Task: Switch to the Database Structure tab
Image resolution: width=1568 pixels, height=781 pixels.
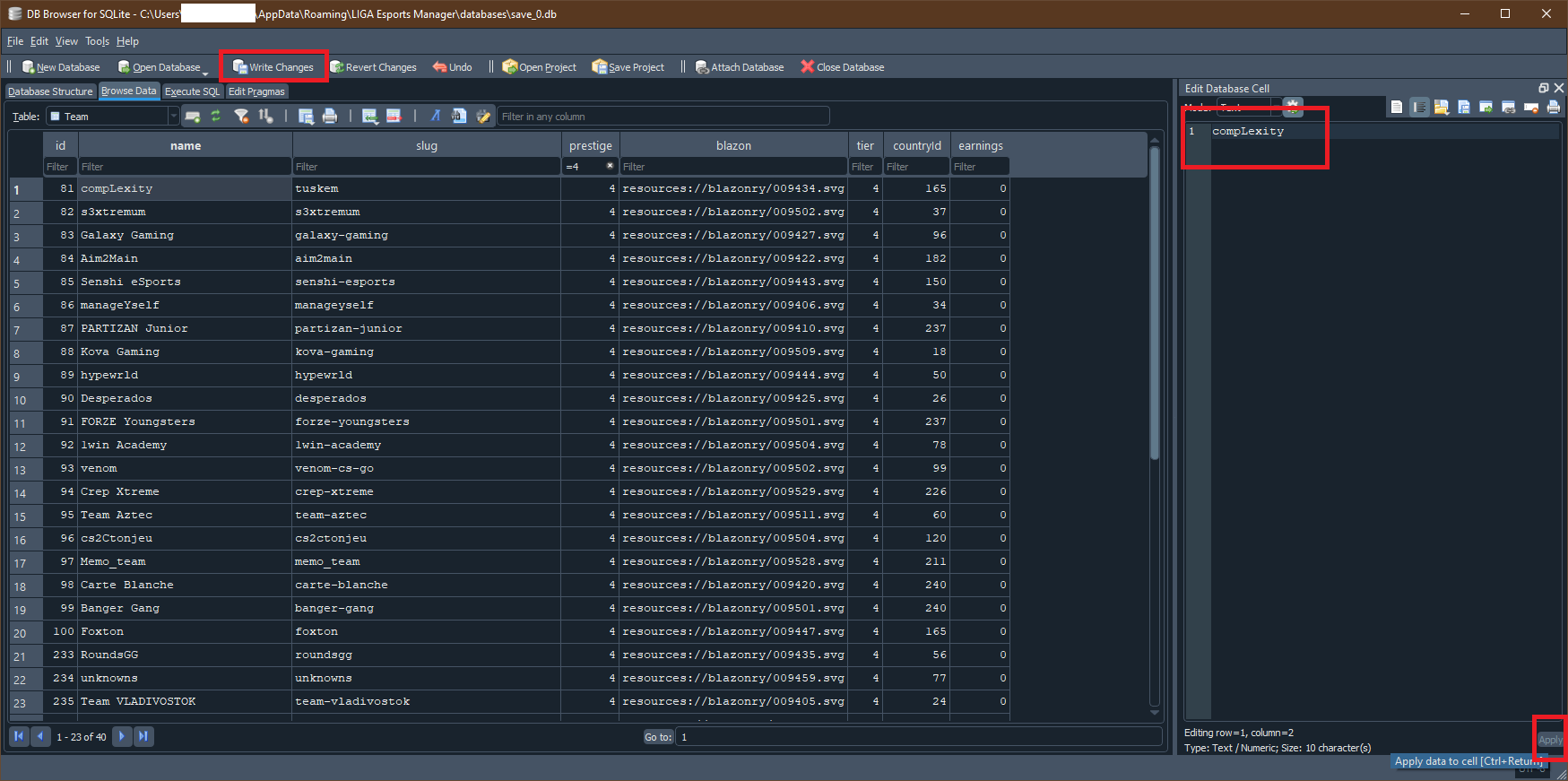Action: coord(50,91)
